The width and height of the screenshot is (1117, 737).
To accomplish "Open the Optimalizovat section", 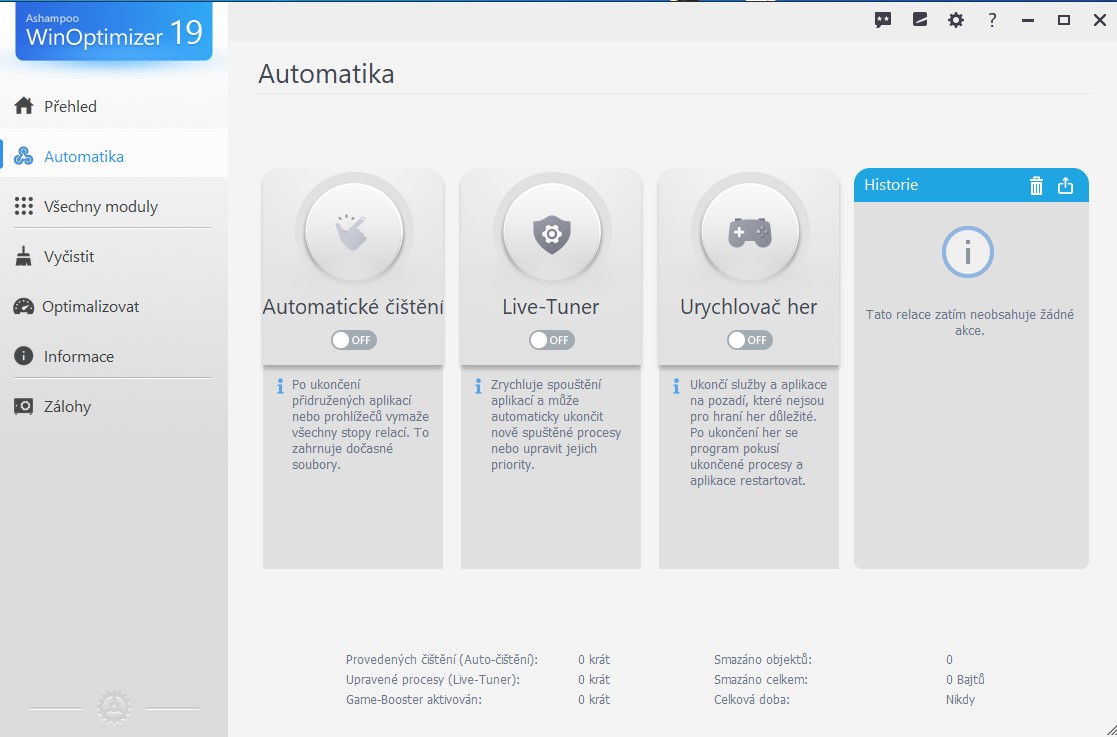I will [x=90, y=306].
